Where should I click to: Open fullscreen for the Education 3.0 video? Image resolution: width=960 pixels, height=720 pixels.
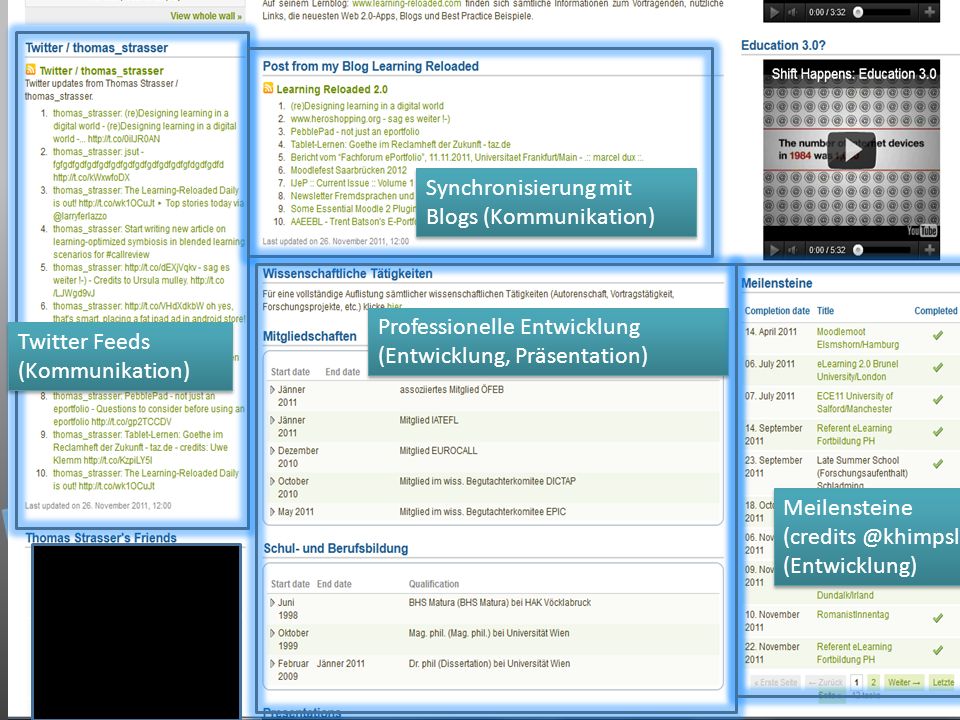tap(929, 250)
